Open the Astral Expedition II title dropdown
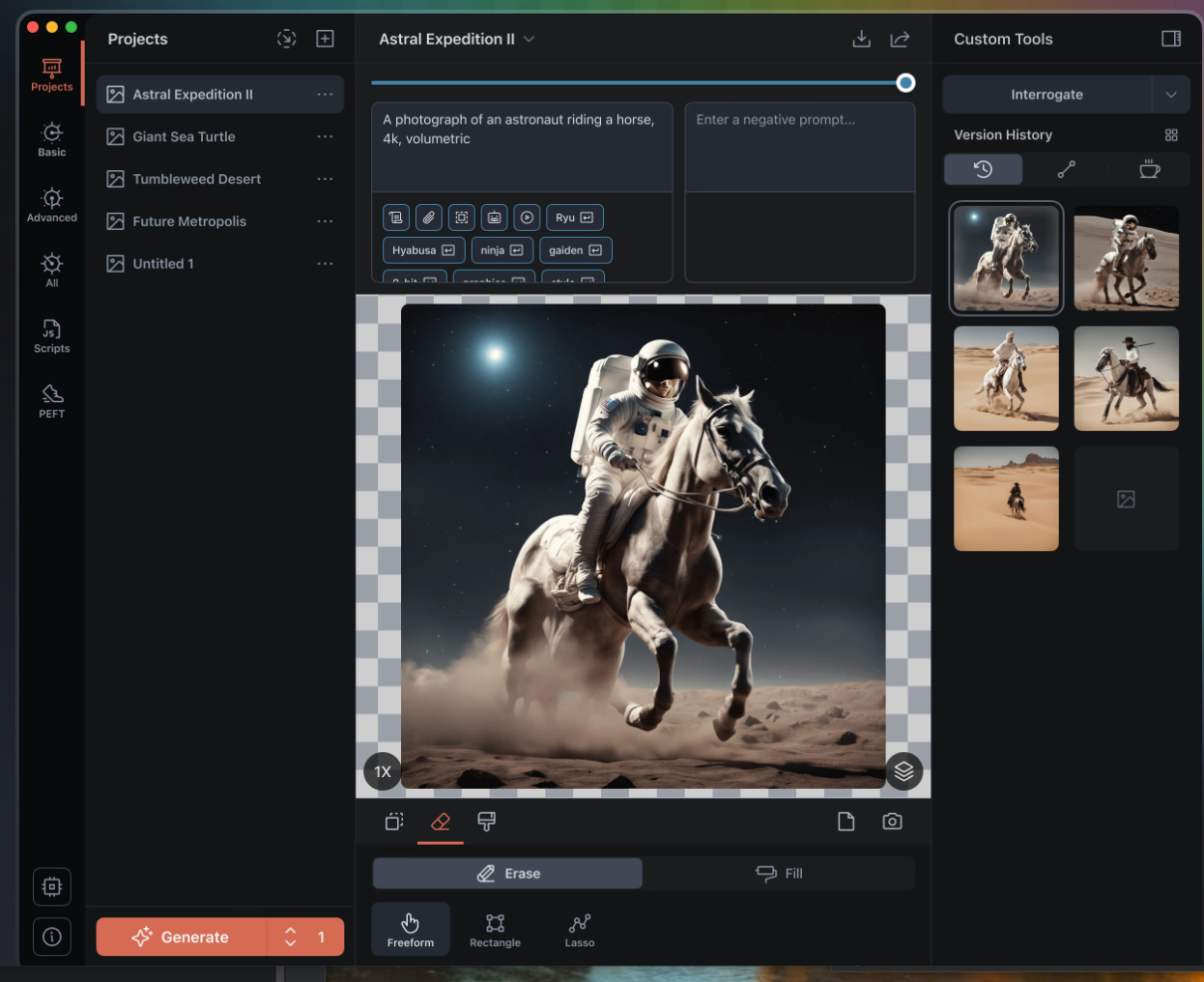 click(529, 39)
